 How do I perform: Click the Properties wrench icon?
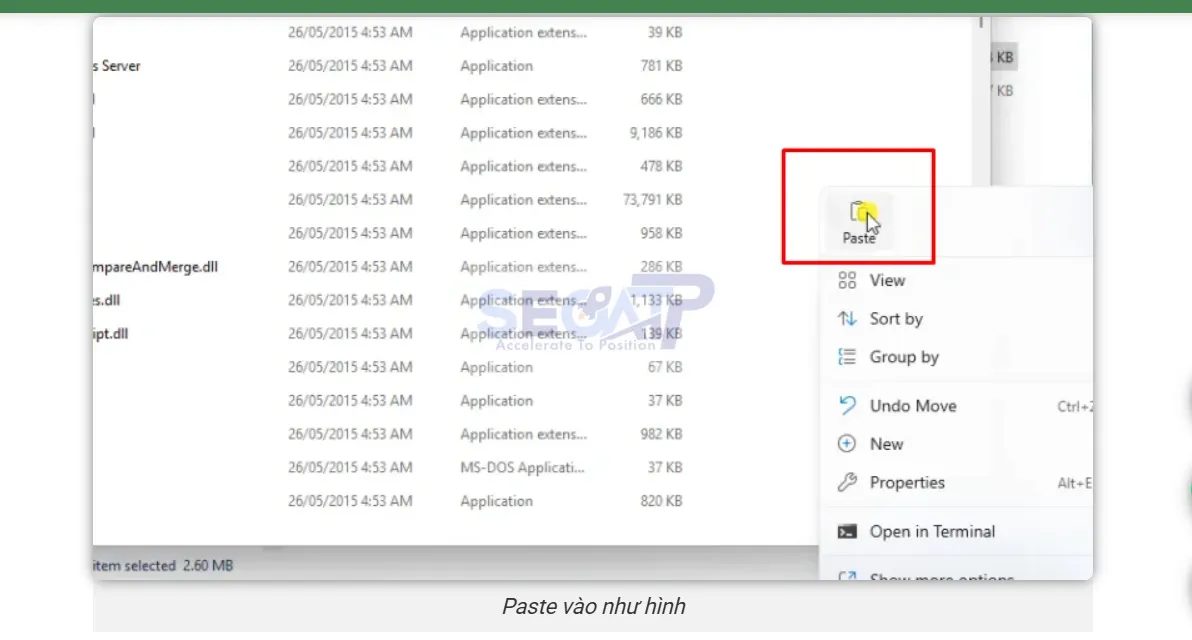click(847, 482)
